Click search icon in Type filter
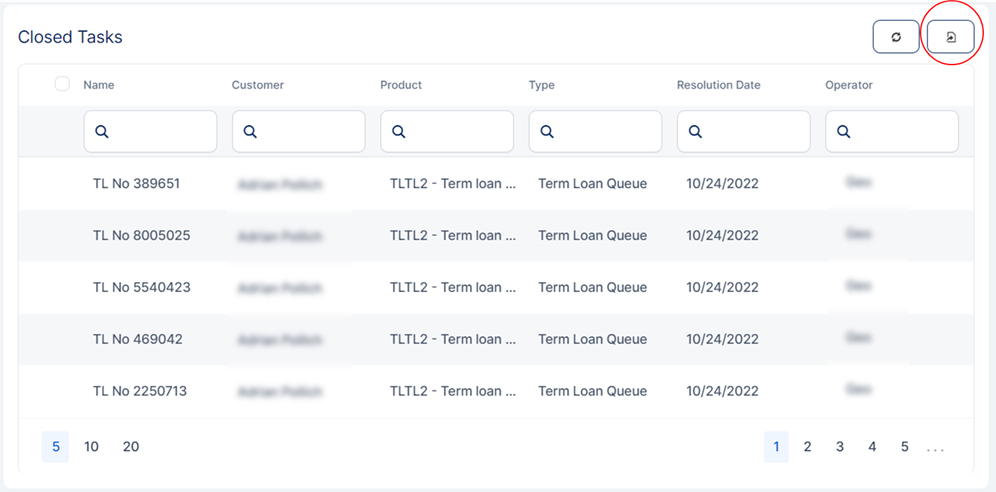Screen dimensions: 996x492 [547, 131]
